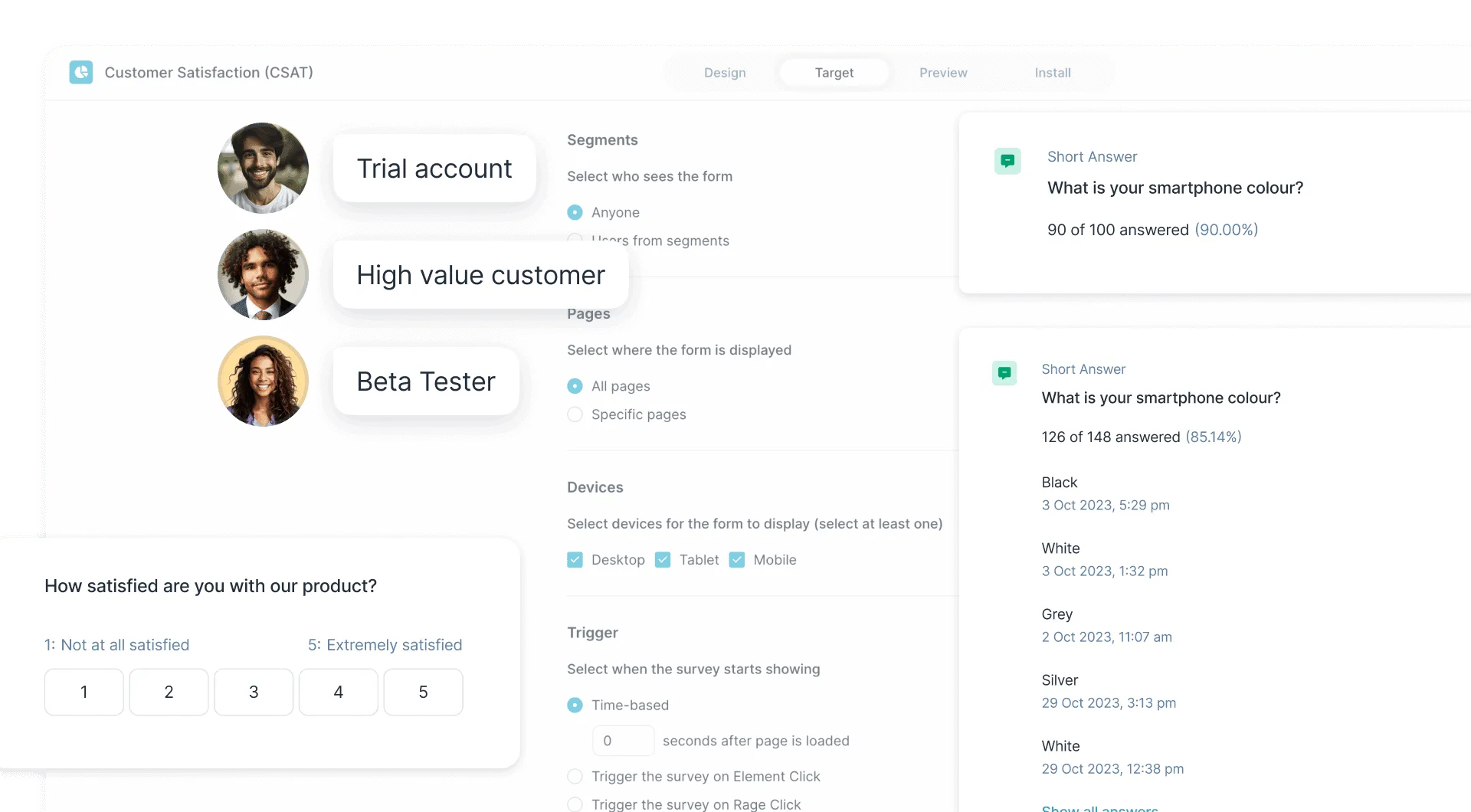The width and height of the screenshot is (1471, 812).
Task: Uncheck the Desktop device checkbox
Action: coord(575,560)
